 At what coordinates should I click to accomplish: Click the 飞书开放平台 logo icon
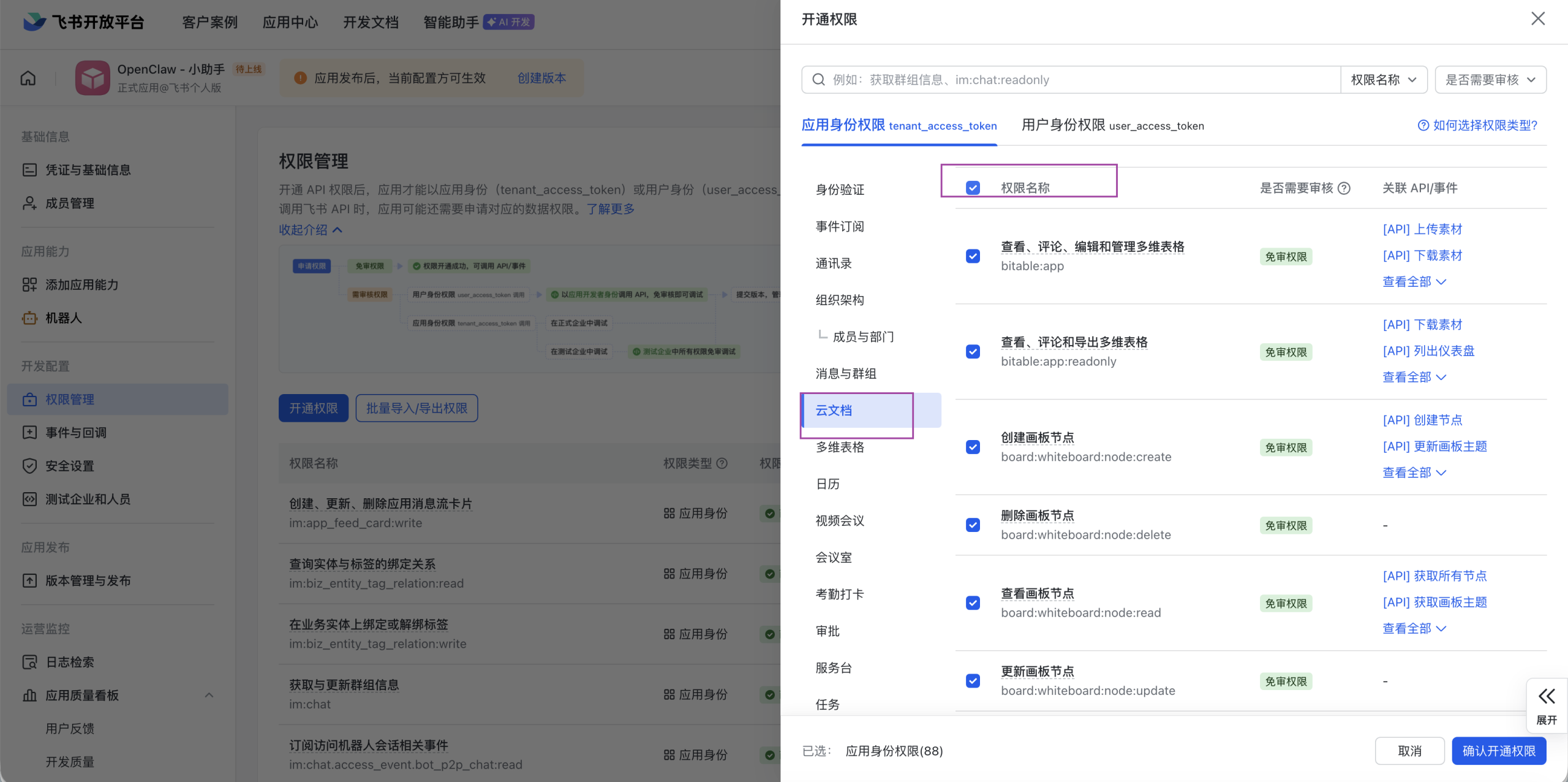pos(35,21)
